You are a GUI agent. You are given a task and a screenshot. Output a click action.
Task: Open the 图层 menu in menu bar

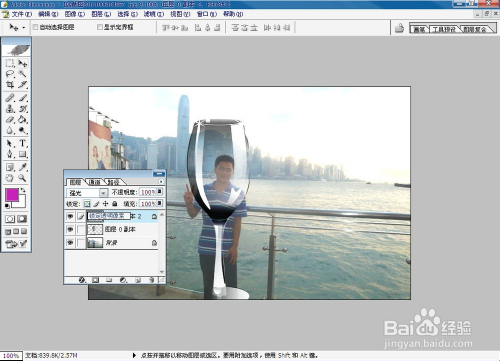pyautogui.click(x=101, y=14)
